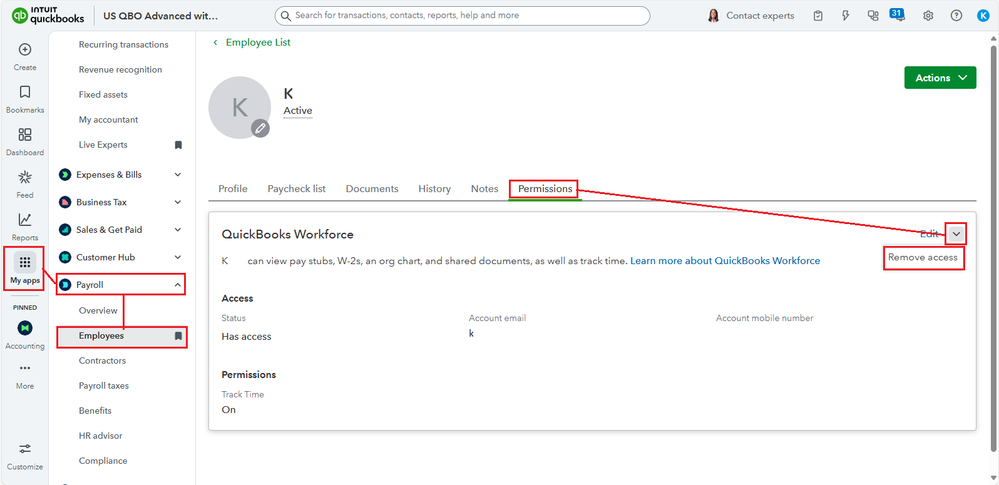Switch to the Documents tab
Screen dimensions: 999x485
pyautogui.click(x=372, y=189)
